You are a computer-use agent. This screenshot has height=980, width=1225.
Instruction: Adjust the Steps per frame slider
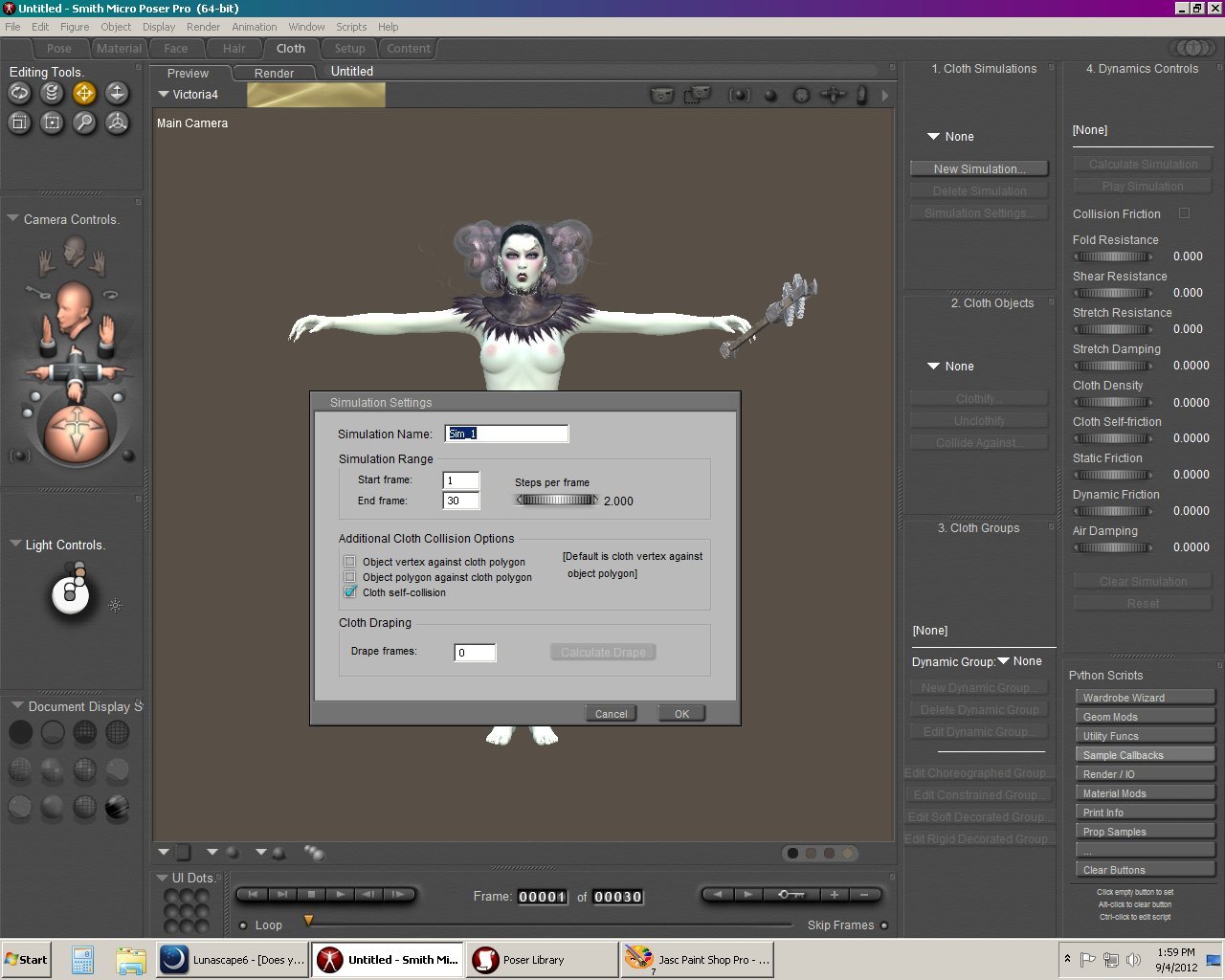click(556, 501)
